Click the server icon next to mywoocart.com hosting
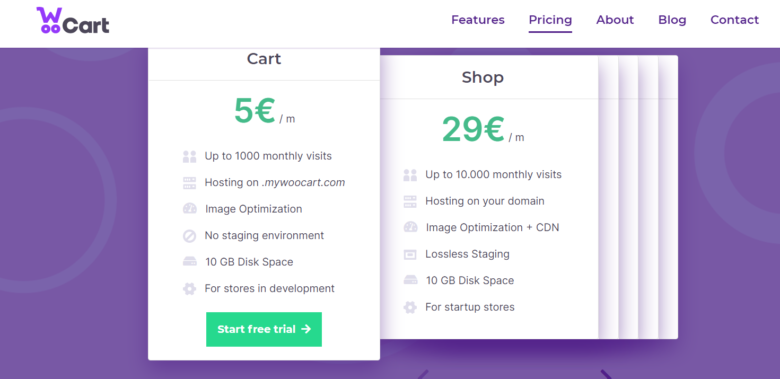 pos(190,183)
